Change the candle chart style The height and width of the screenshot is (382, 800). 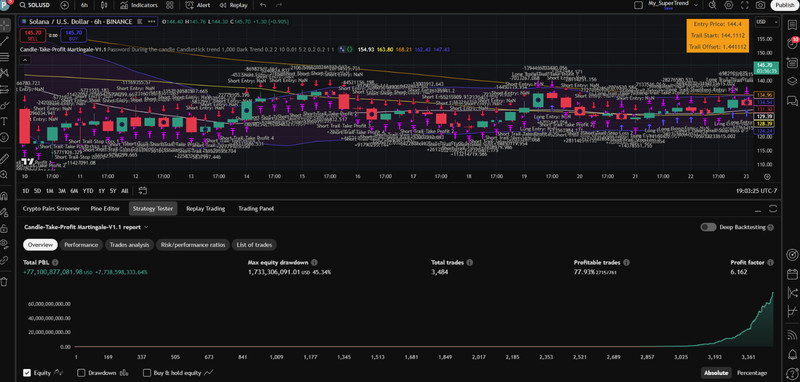coord(105,5)
